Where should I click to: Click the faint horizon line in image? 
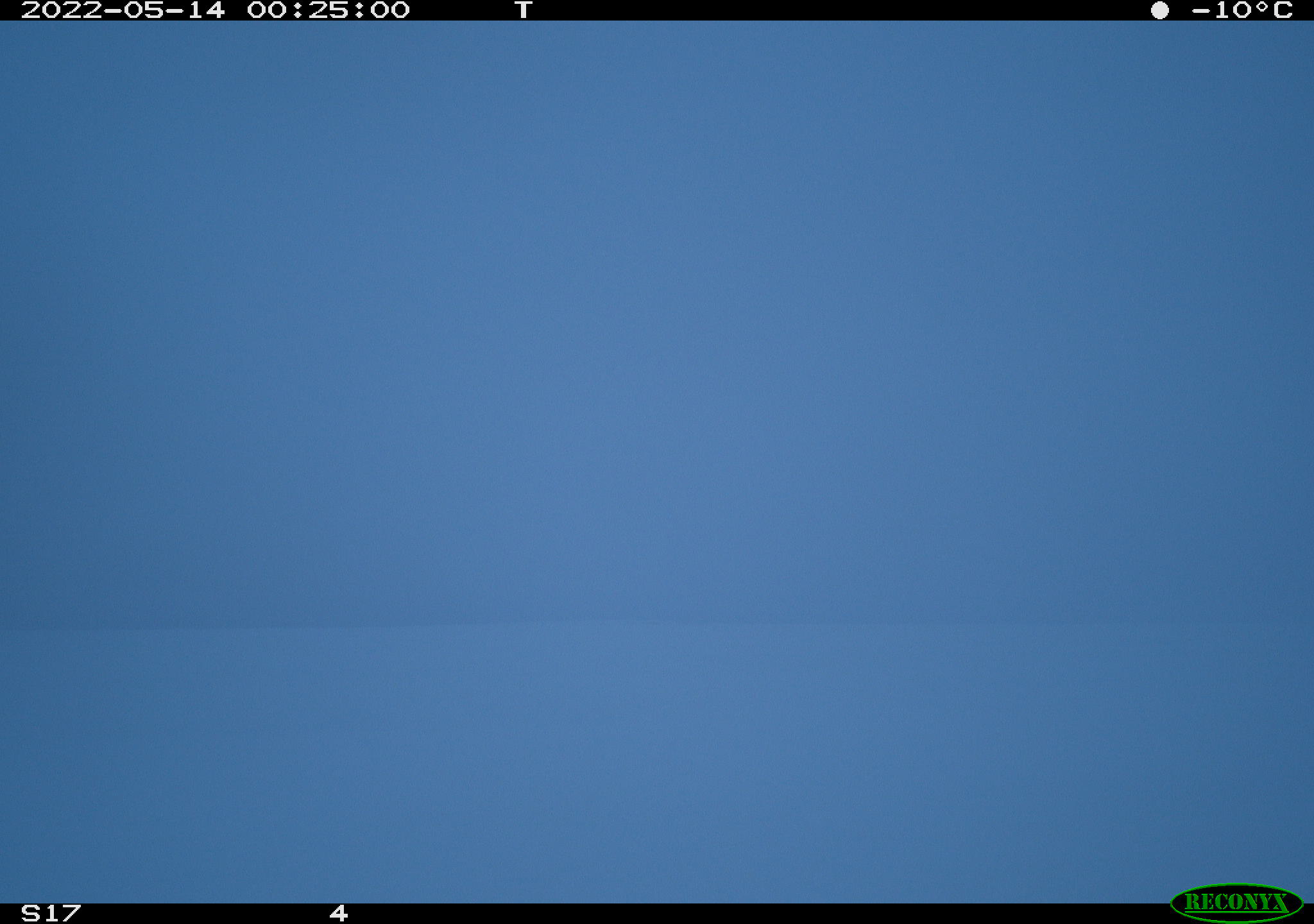(657, 624)
